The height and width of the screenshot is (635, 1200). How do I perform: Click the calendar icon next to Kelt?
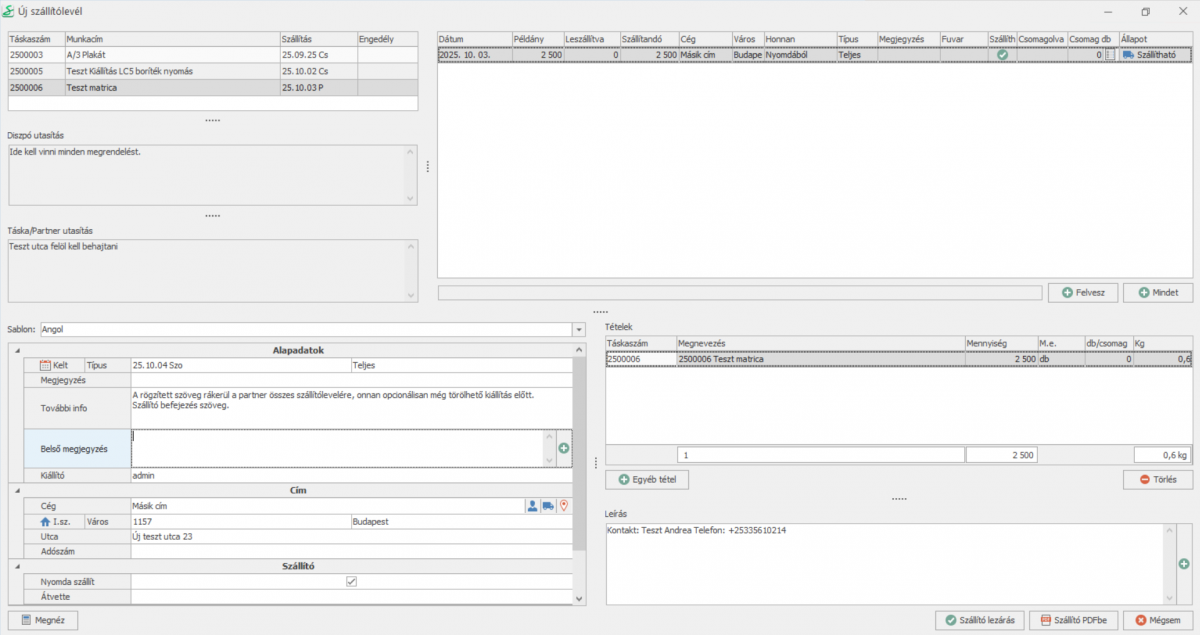(x=45, y=365)
